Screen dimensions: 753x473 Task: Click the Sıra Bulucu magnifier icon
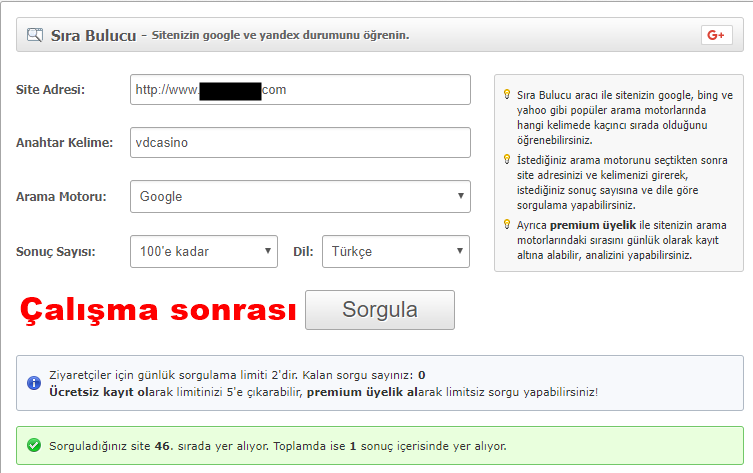click(x=34, y=35)
